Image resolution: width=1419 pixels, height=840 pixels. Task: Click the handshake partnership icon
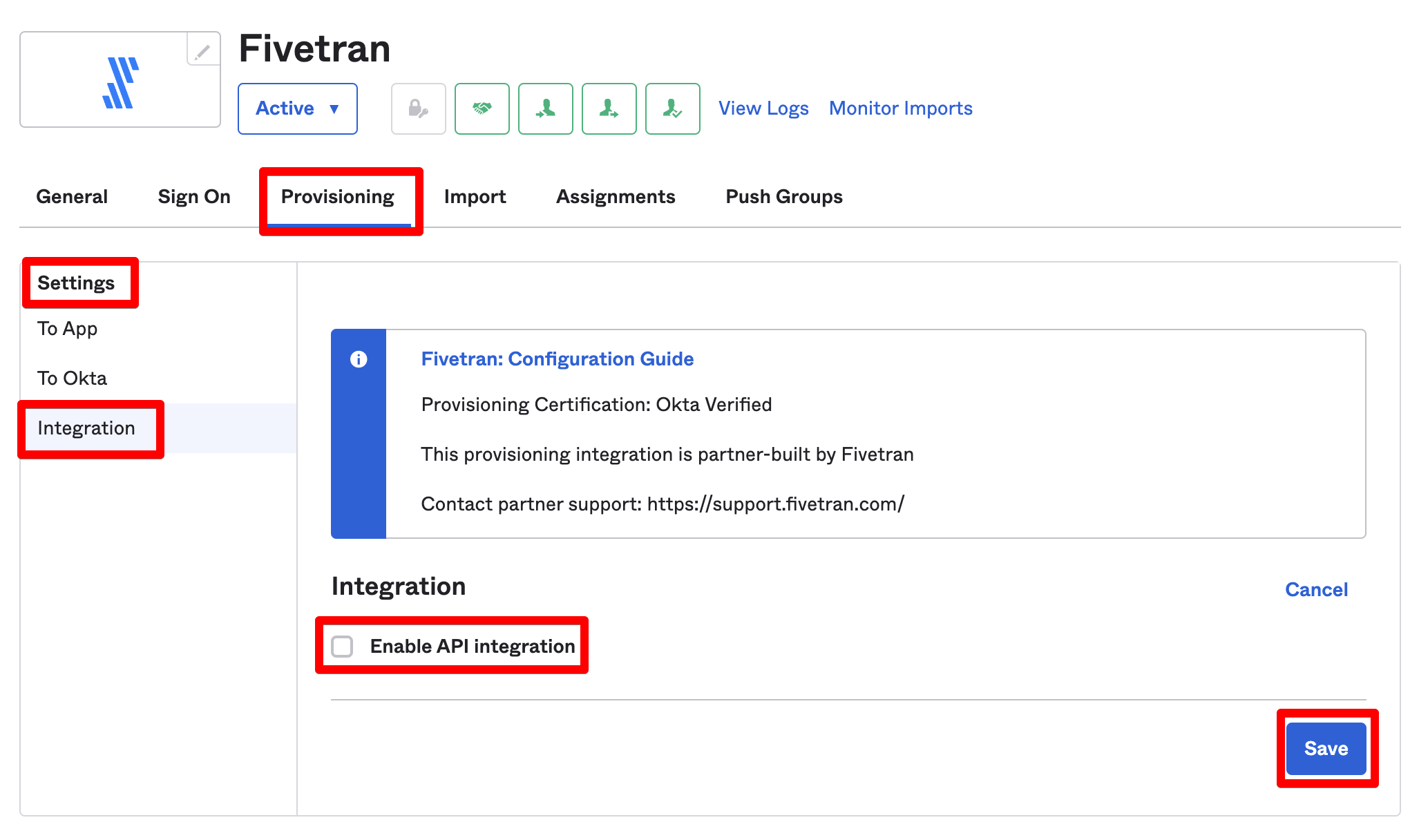coord(482,109)
